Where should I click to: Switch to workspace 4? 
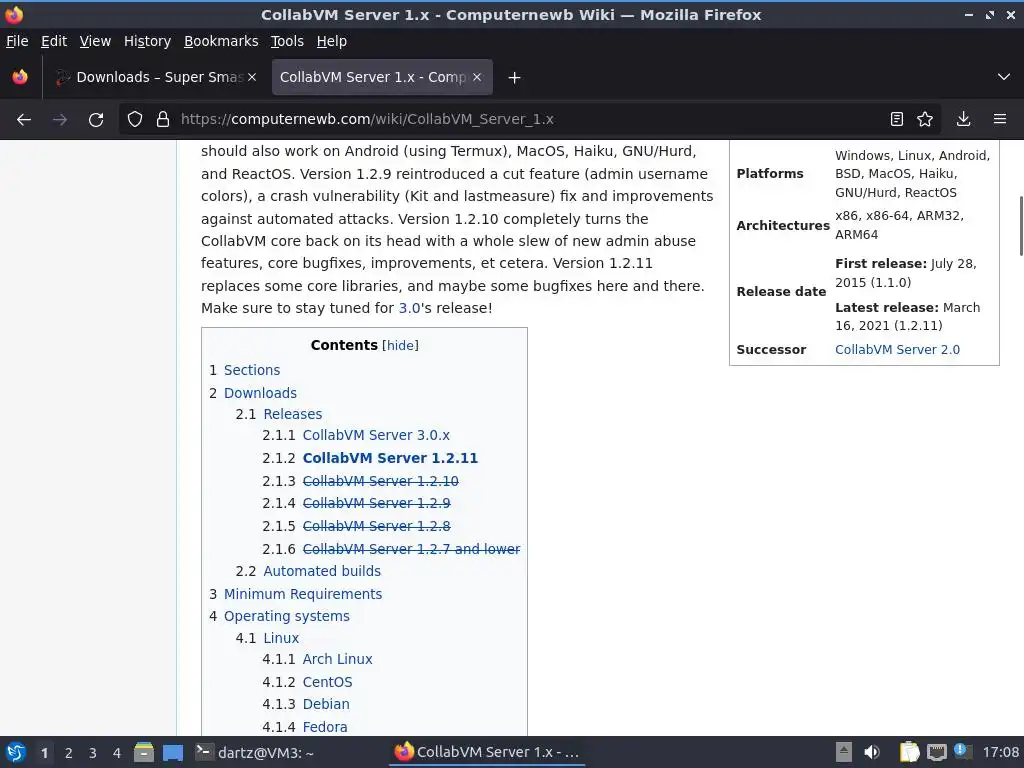point(117,753)
